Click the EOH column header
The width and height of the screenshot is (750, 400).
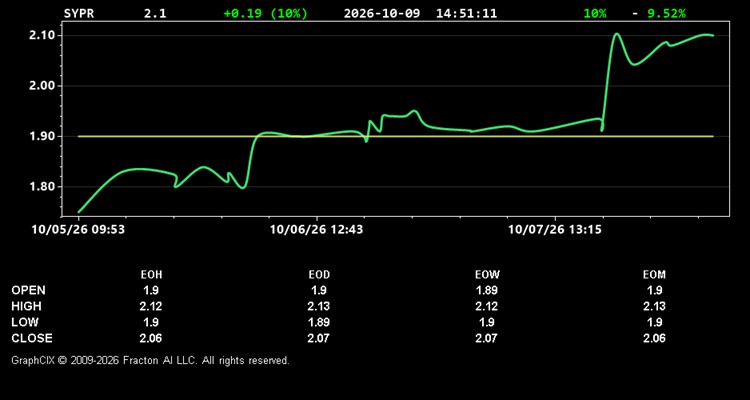(154, 275)
